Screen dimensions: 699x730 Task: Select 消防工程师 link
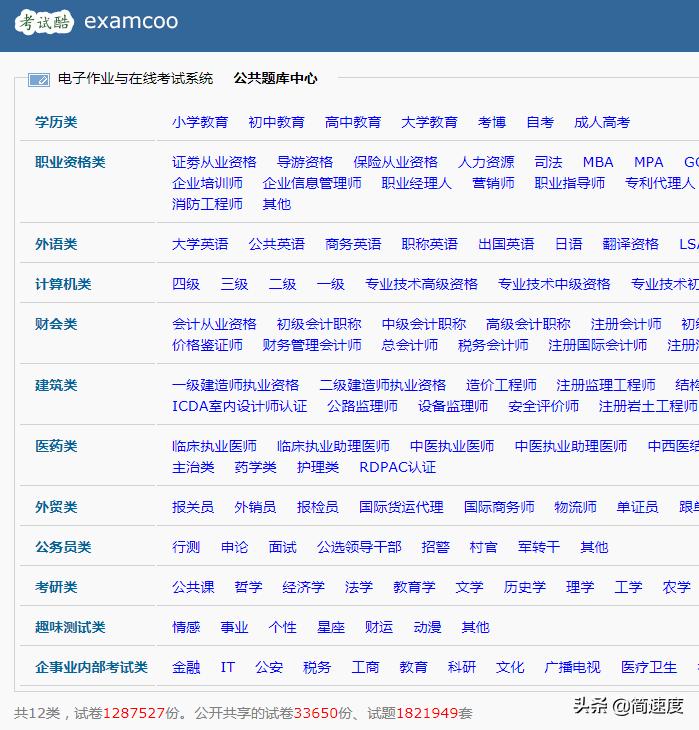click(207, 204)
